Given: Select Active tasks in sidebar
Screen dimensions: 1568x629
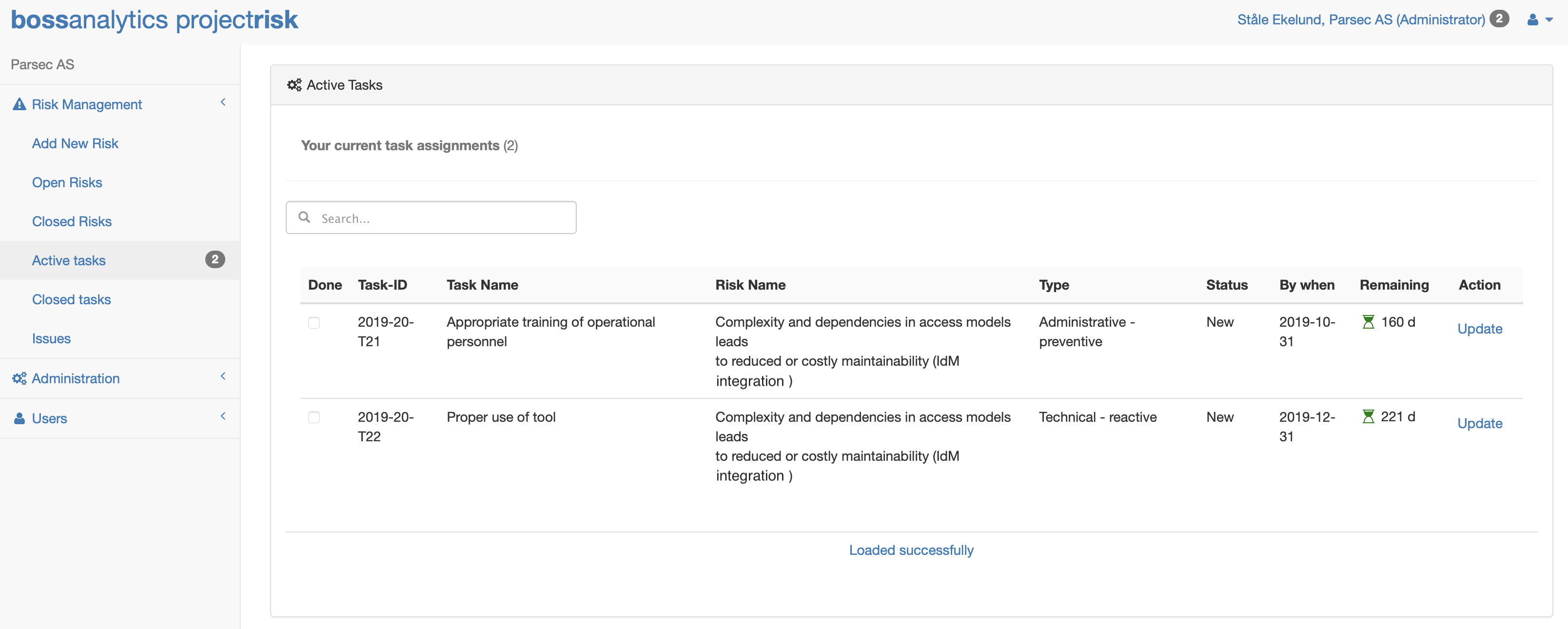Looking at the screenshot, I should pyautogui.click(x=69, y=260).
